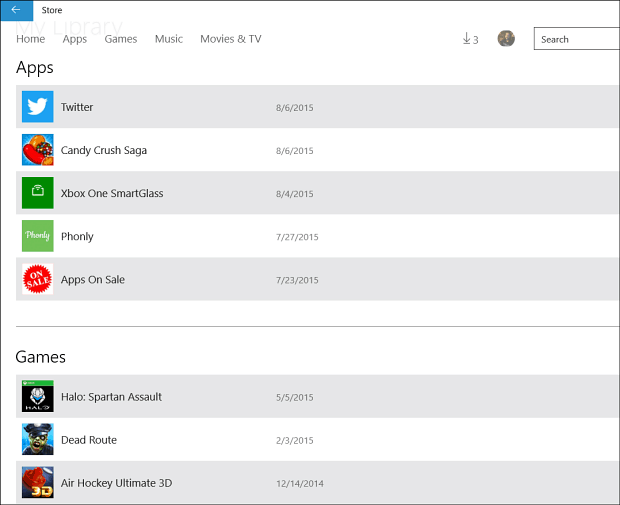Viewport: 620px width, 505px height.
Task: Open the Movies & TV tab
Action: click(x=231, y=39)
